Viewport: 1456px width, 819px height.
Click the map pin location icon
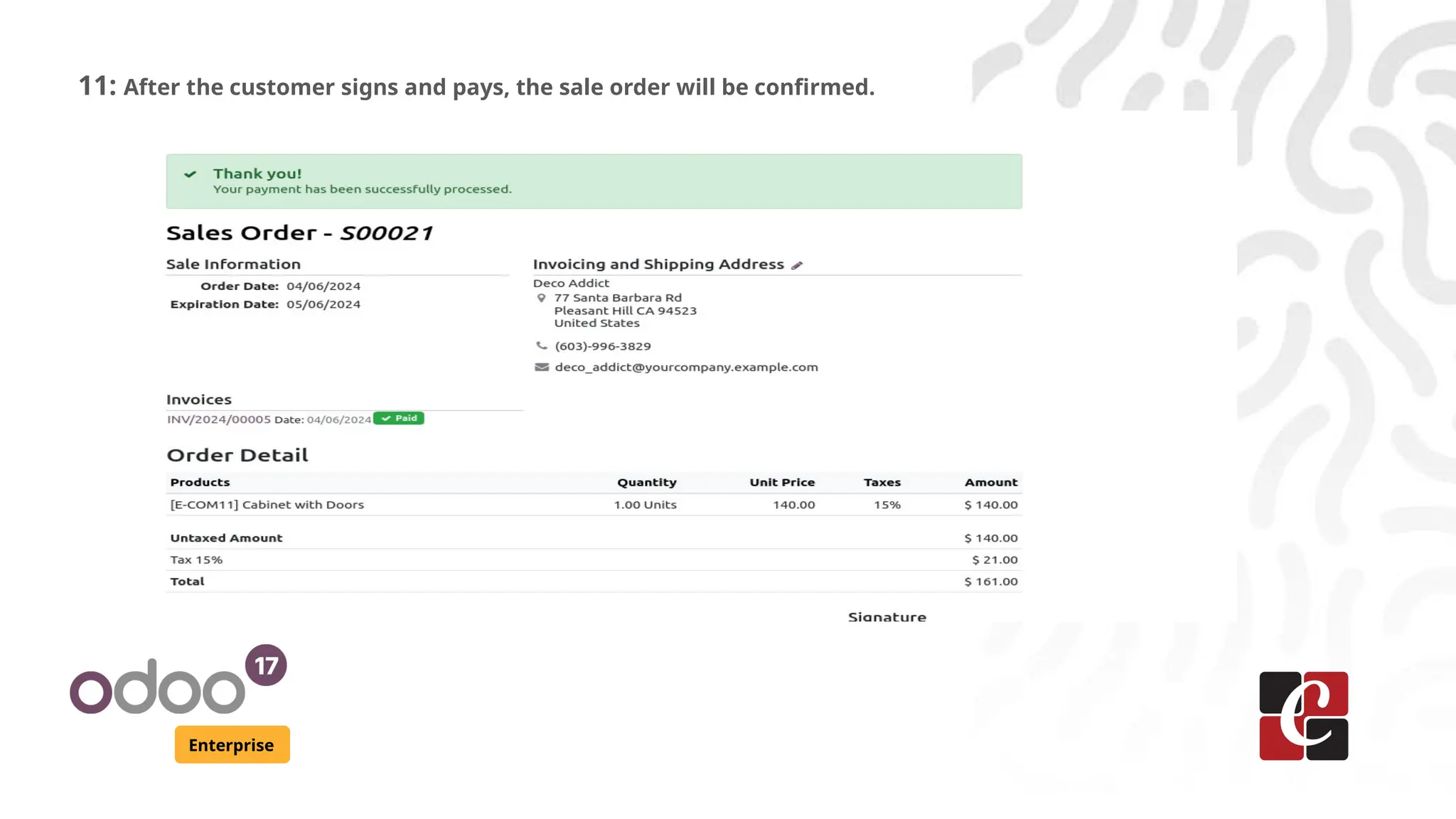coord(542,299)
